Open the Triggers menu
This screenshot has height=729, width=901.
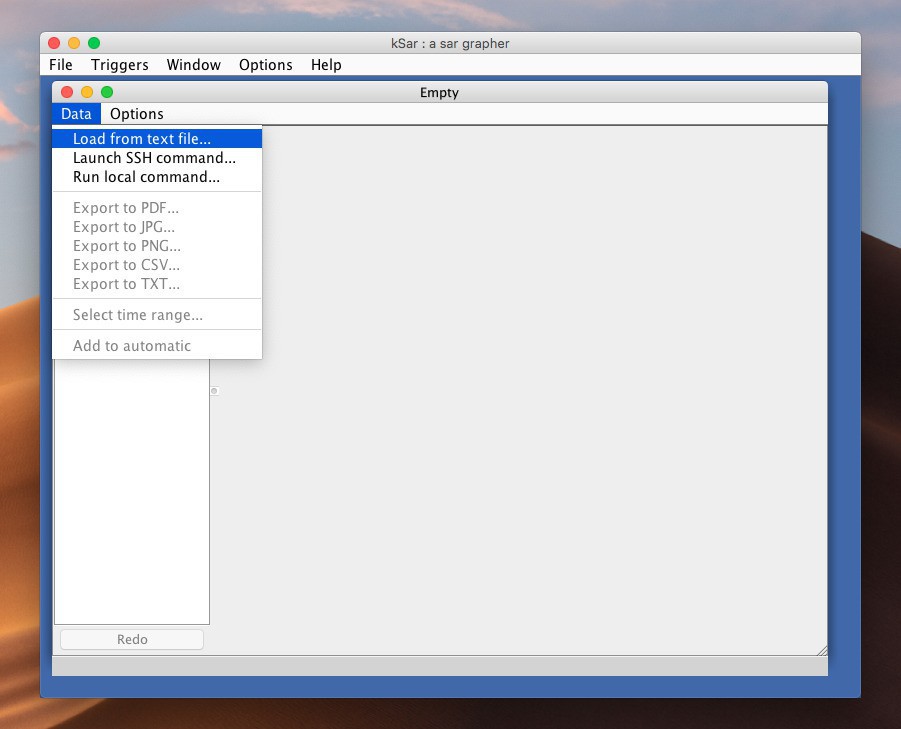click(120, 65)
